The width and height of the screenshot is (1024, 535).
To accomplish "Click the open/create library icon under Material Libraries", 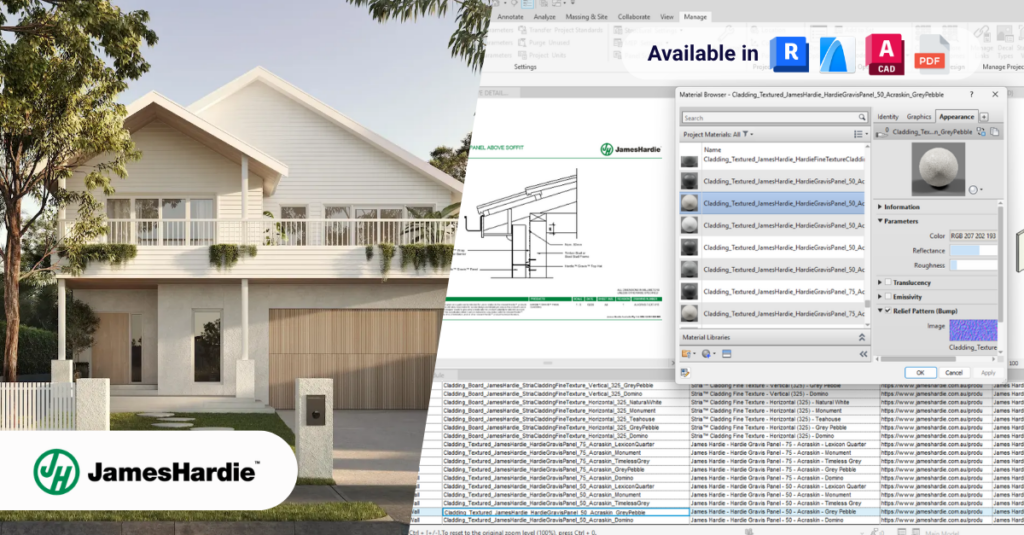I will (686, 353).
